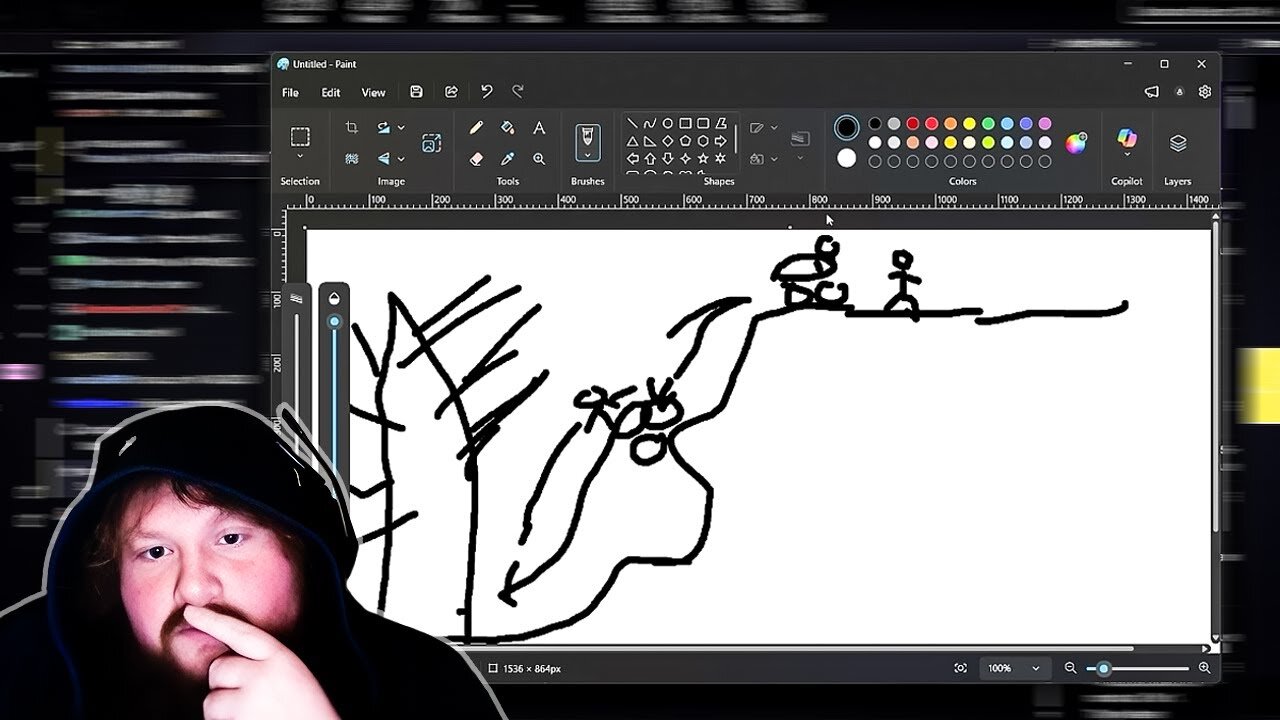Click the zoom out magnifier in the status bar
This screenshot has width=1280, height=720.
click(1070, 668)
